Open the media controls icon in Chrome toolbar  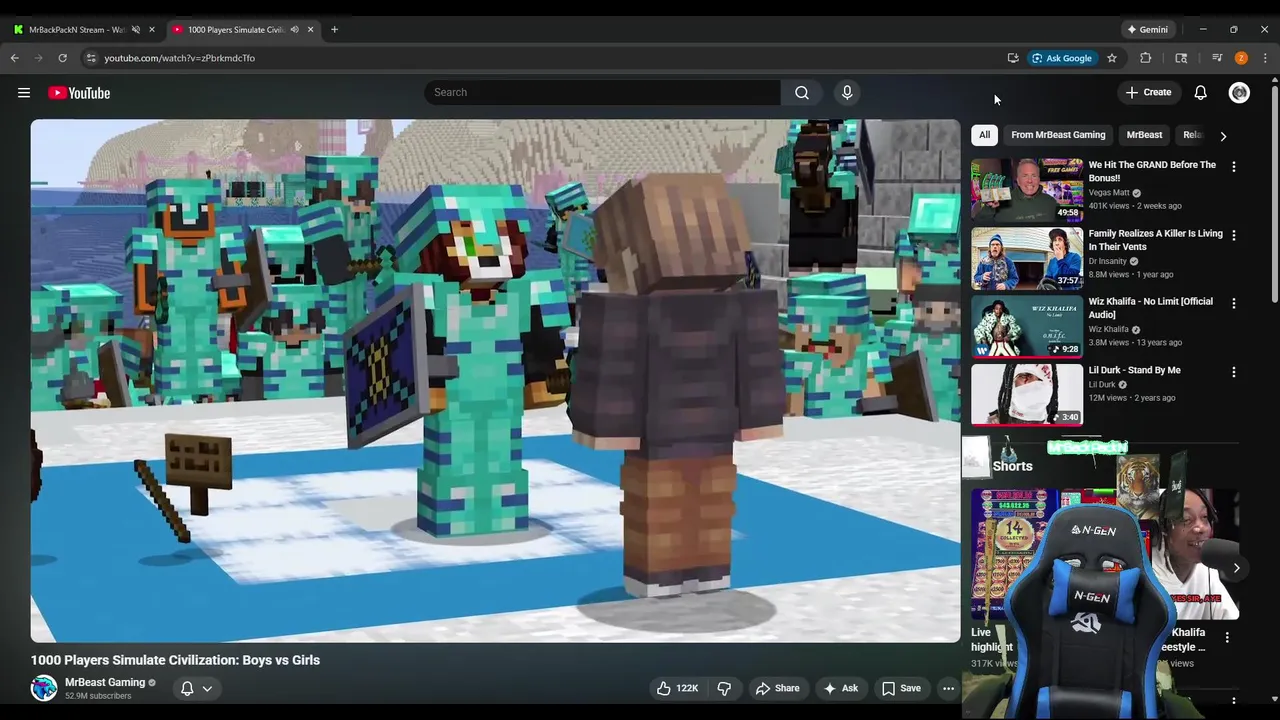(x=1217, y=58)
